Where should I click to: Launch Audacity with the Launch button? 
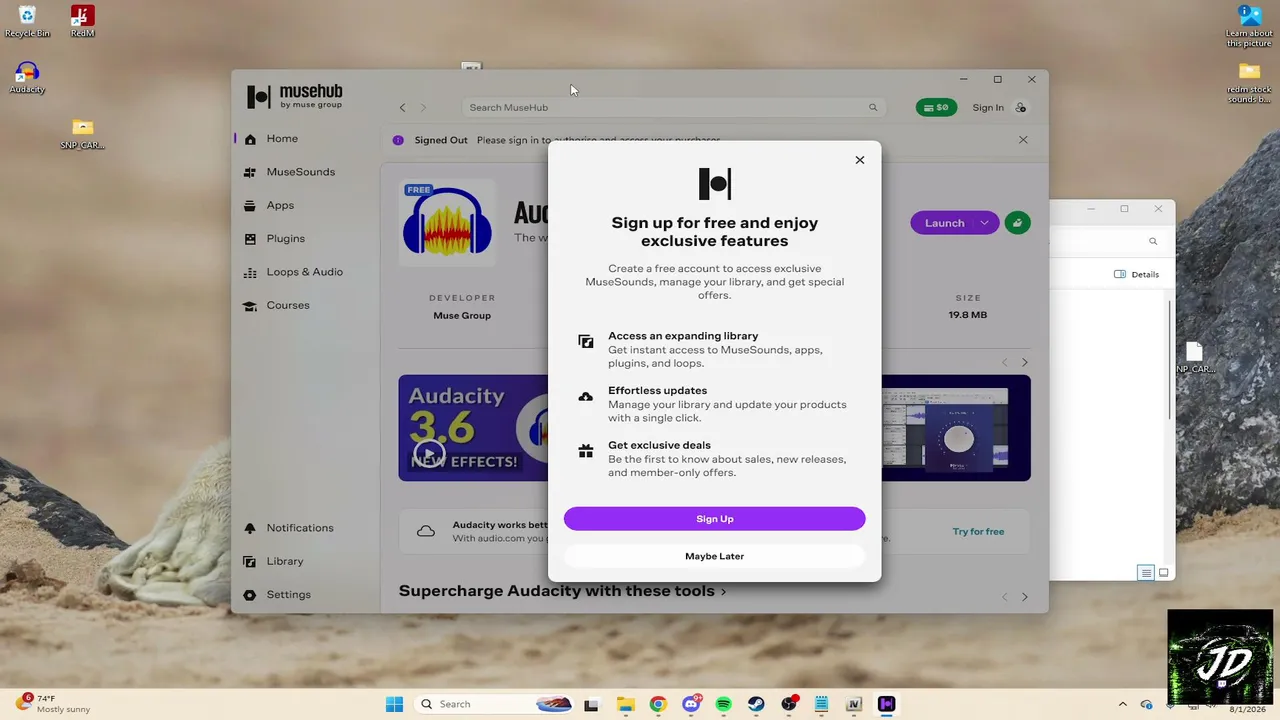944,223
